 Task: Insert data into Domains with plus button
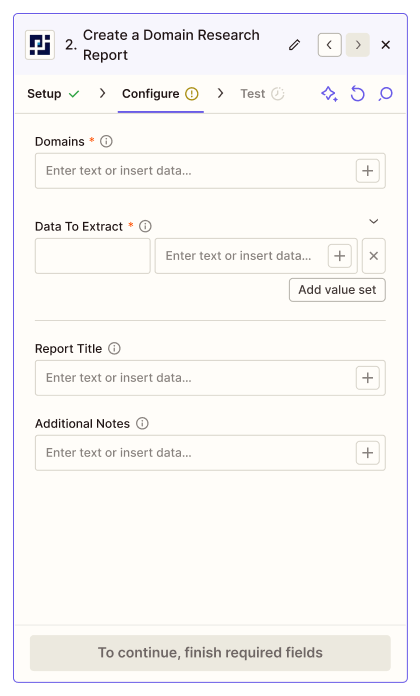[368, 171]
